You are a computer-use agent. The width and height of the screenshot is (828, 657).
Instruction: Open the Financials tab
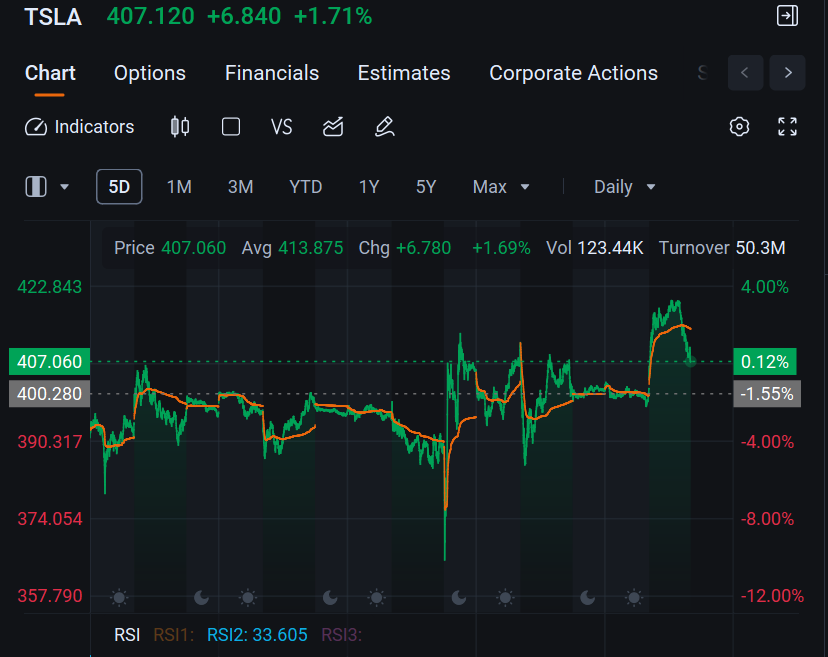(272, 73)
